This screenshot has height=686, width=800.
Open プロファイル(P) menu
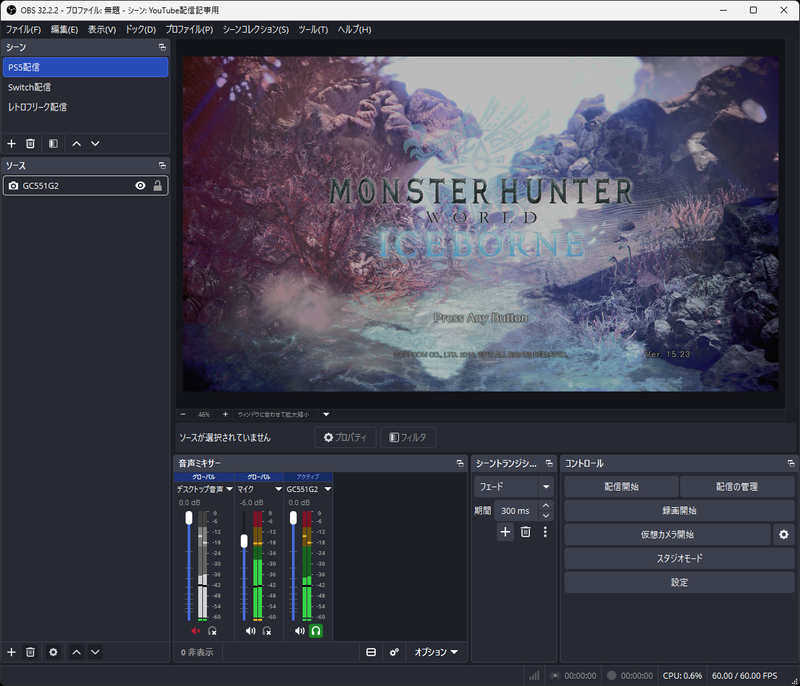(189, 30)
